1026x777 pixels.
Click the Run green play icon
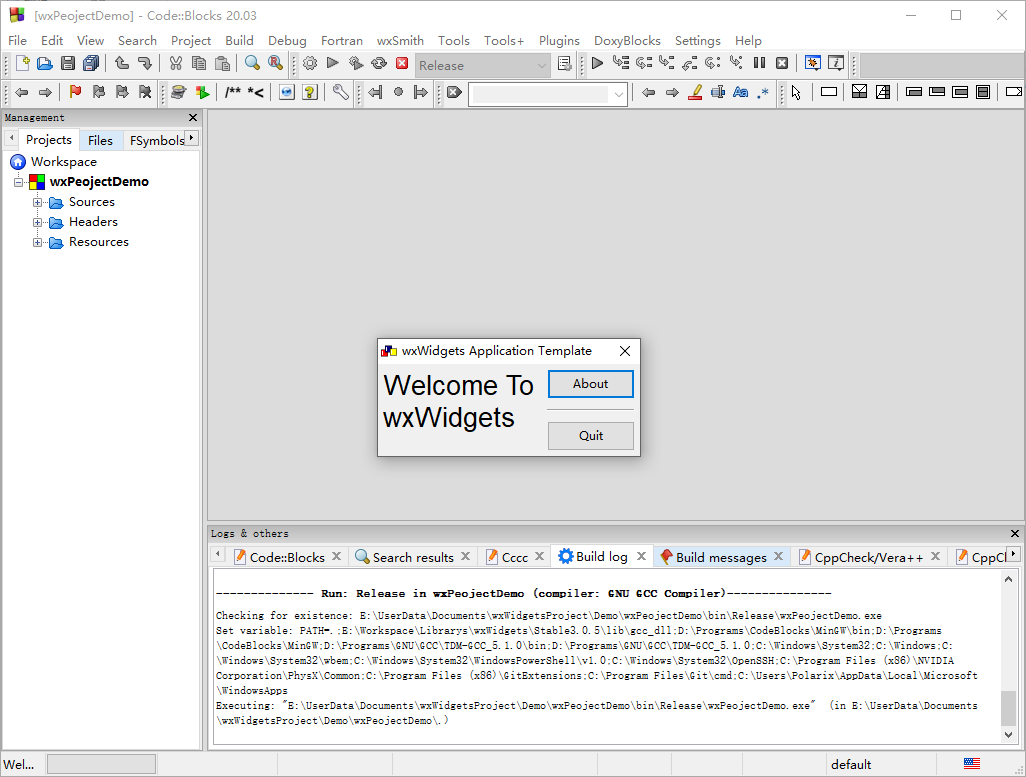pos(332,63)
